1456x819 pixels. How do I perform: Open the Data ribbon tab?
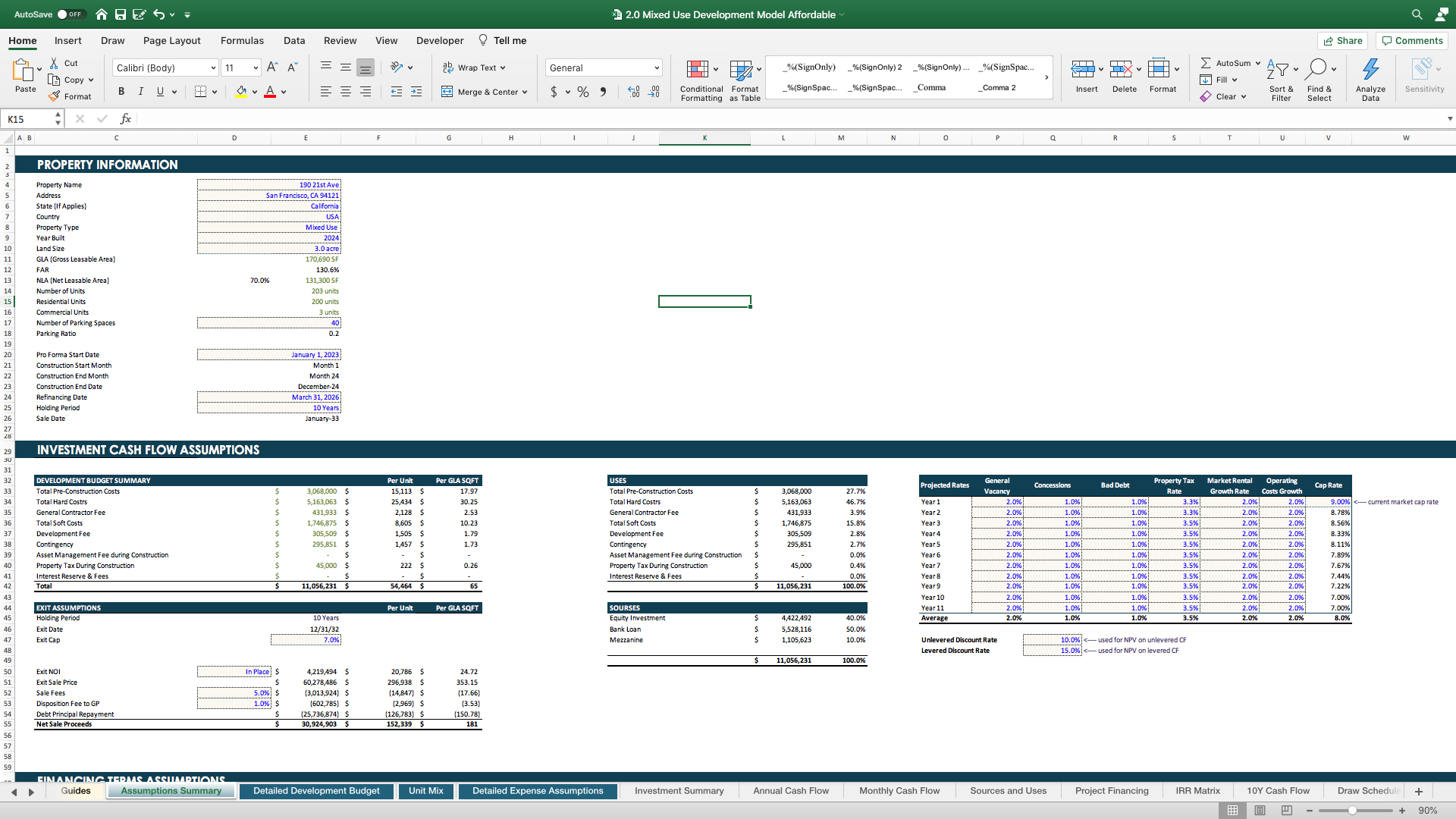click(294, 40)
